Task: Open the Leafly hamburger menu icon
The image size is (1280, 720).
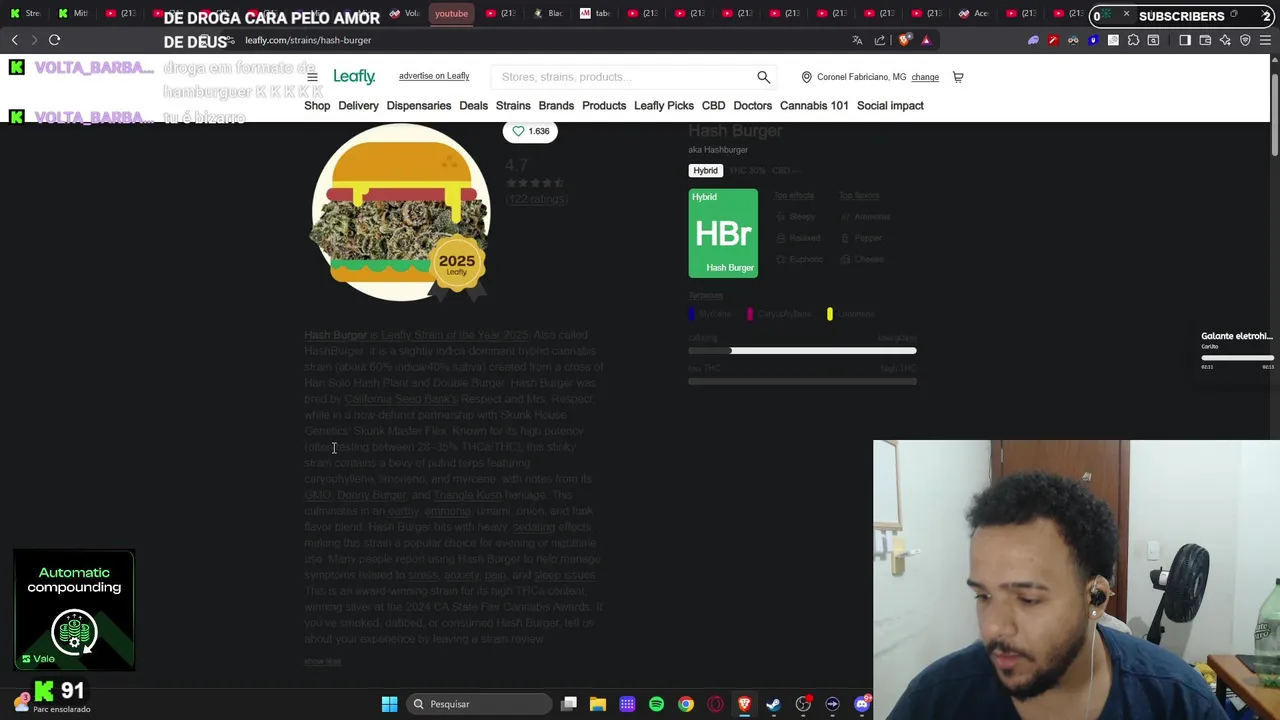Action: 312,77
